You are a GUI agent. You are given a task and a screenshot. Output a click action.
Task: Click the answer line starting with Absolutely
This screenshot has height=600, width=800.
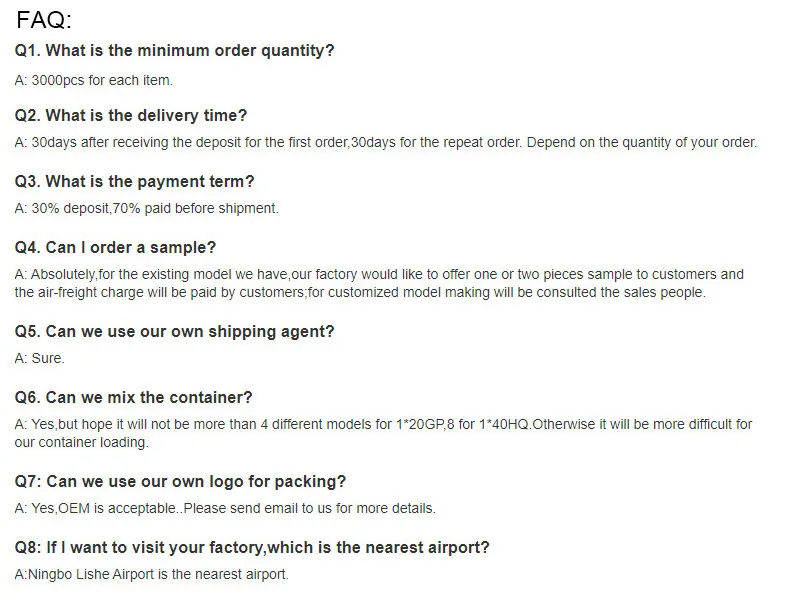coord(379,274)
